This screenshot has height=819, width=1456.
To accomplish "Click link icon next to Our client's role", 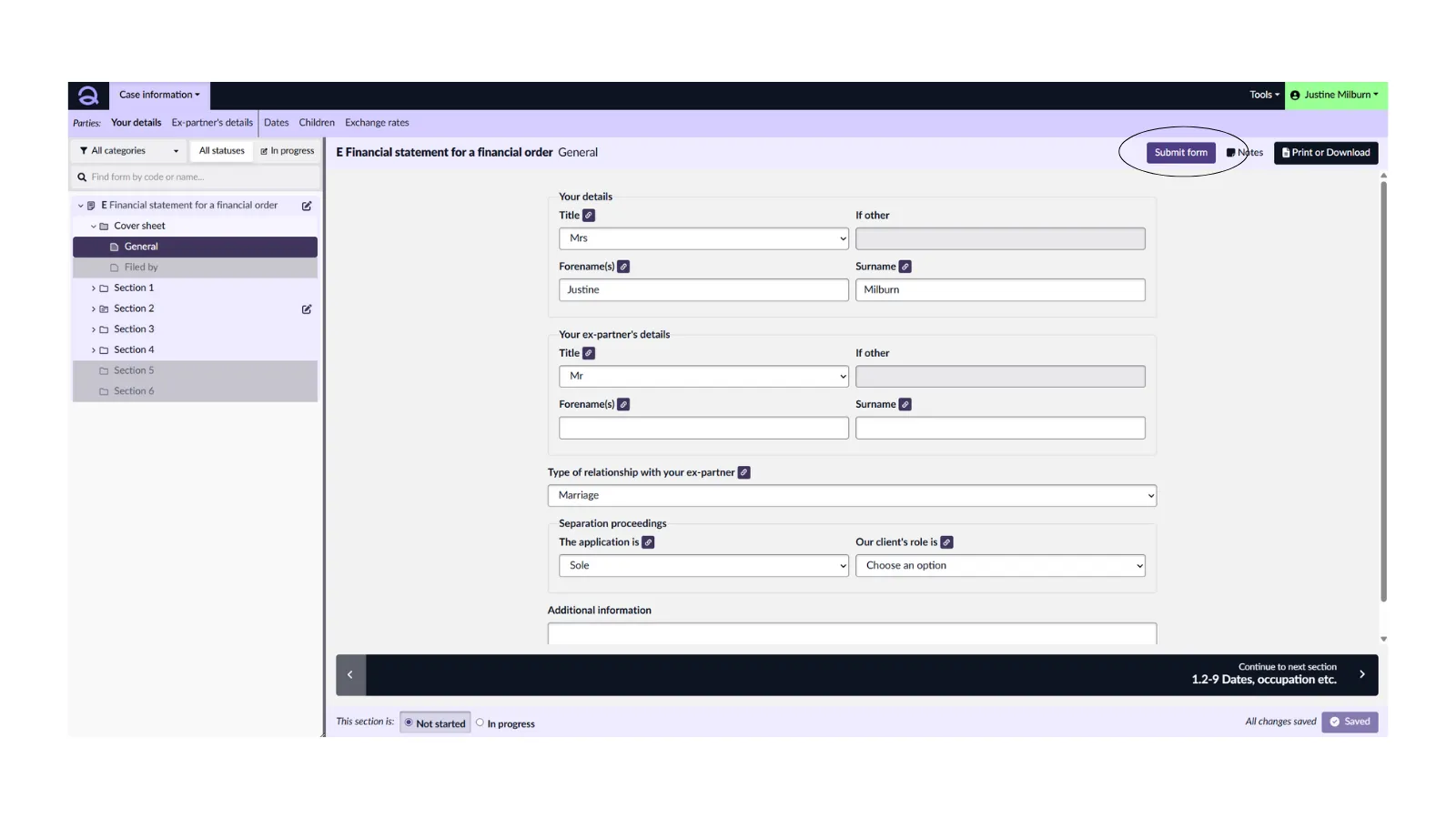I will (946, 542).
